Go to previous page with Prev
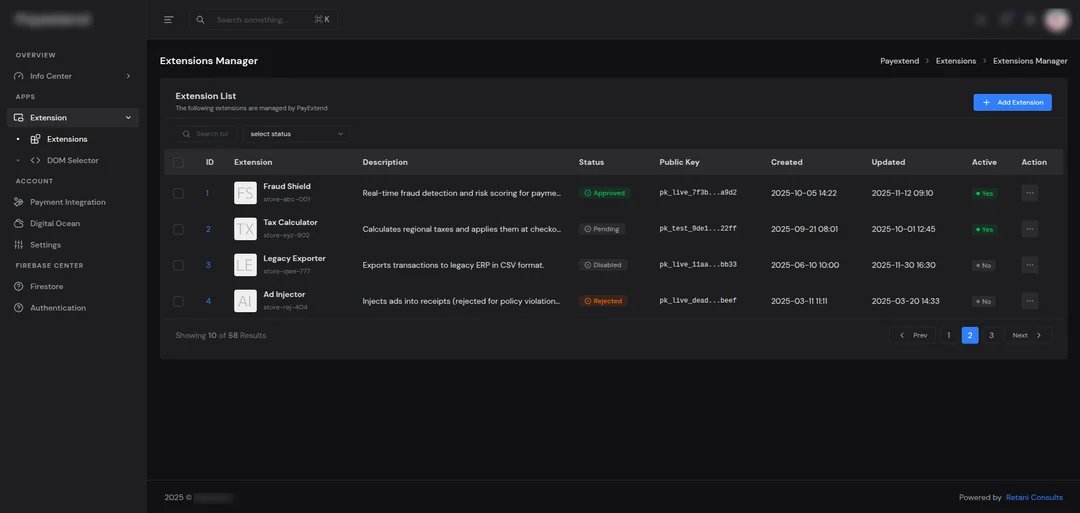Viewport: 1080px width, 513px height. pyautogui.click(x=913, y=335)
